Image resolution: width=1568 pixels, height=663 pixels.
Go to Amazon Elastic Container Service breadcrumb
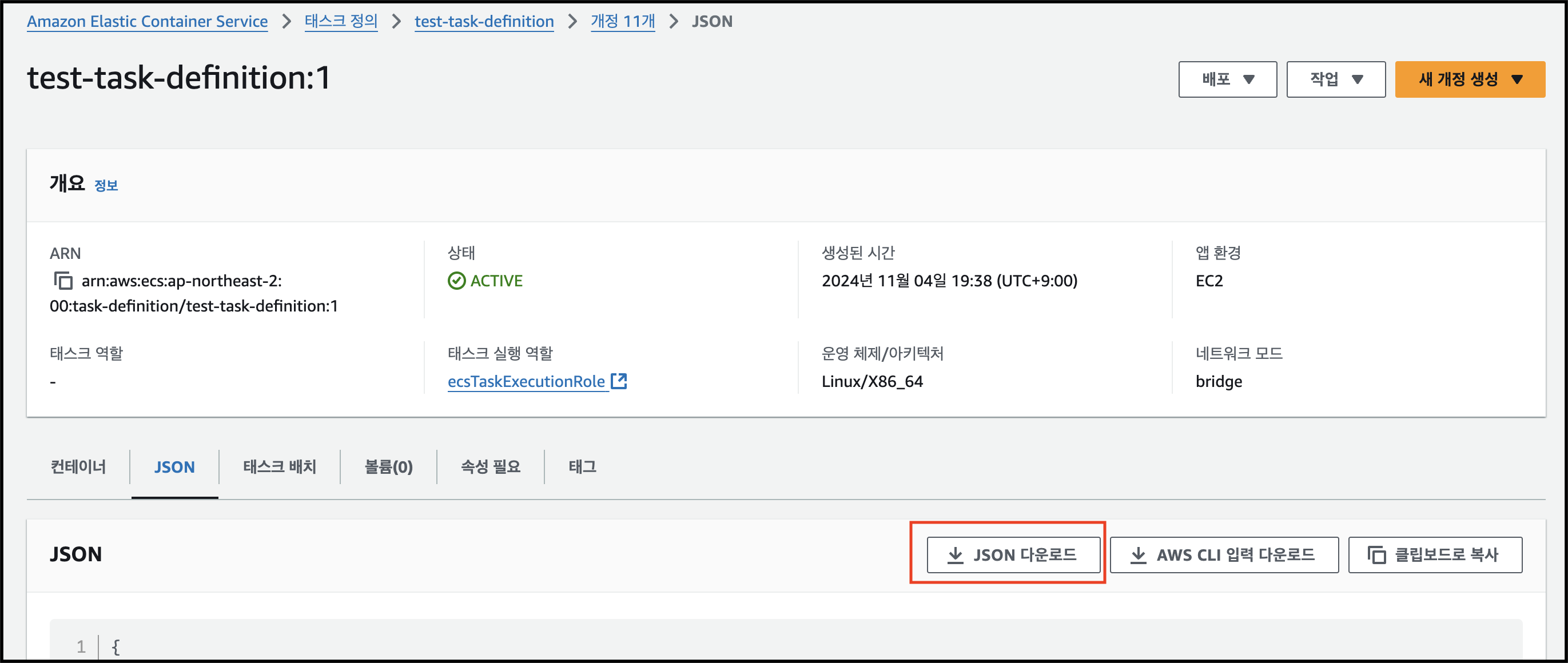pos(148,21)
